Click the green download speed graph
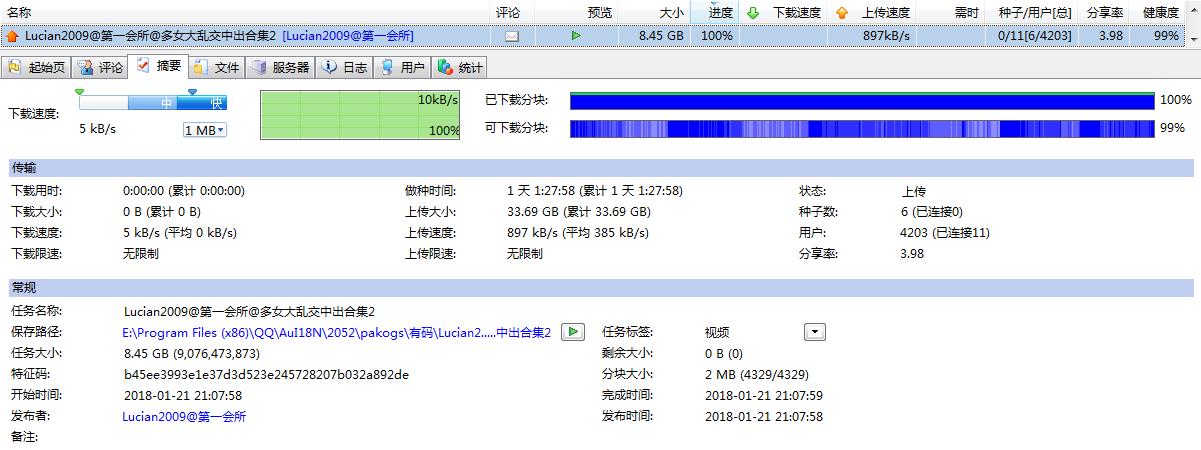Image resolution: width=1201 pixels, height=450 pixels. point(360,115)
